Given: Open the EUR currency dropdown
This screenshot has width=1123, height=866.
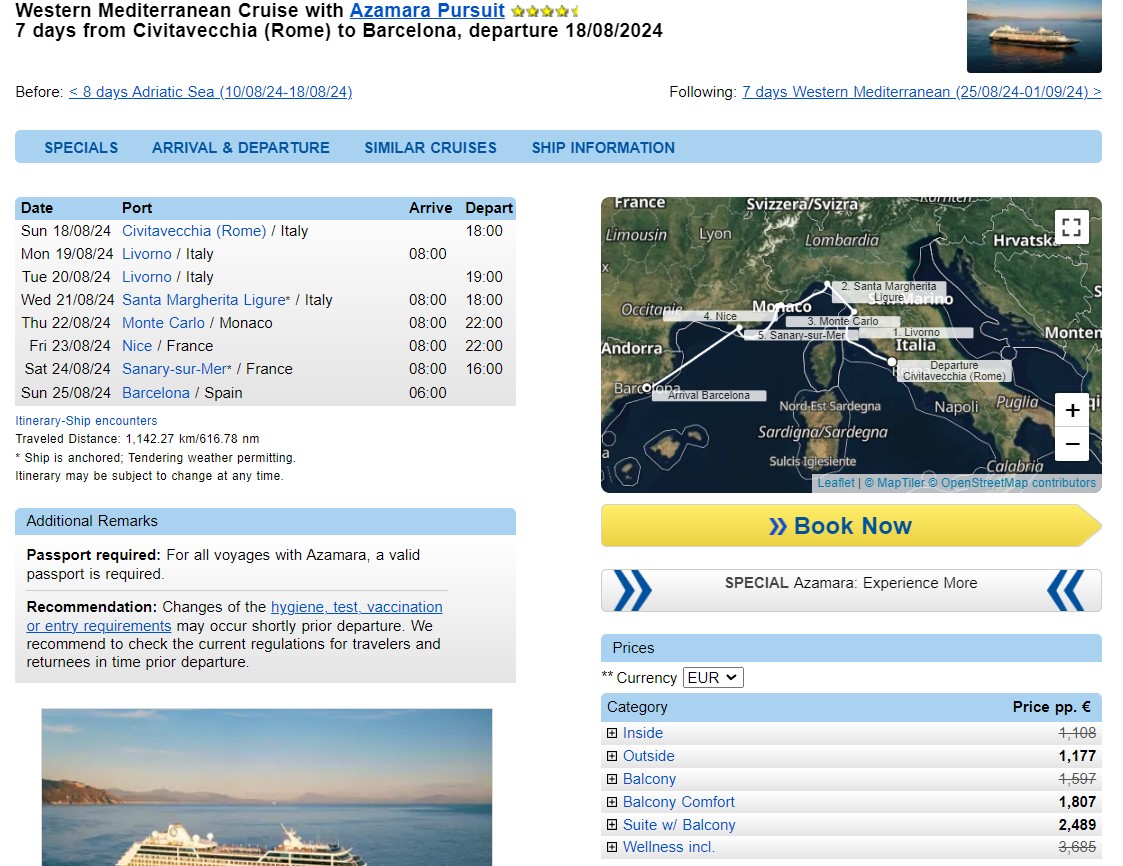Looking at the screenshot, I should coord(713,678).
